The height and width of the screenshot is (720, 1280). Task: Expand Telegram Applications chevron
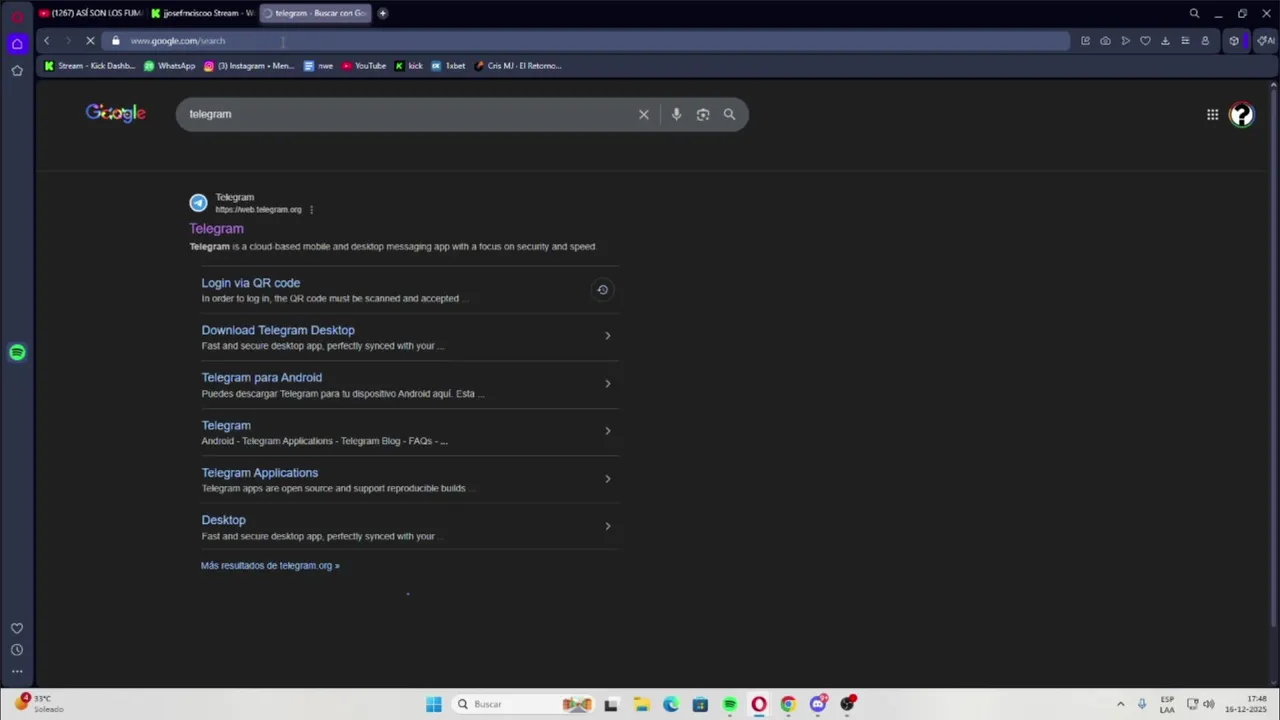coord(607,479)
